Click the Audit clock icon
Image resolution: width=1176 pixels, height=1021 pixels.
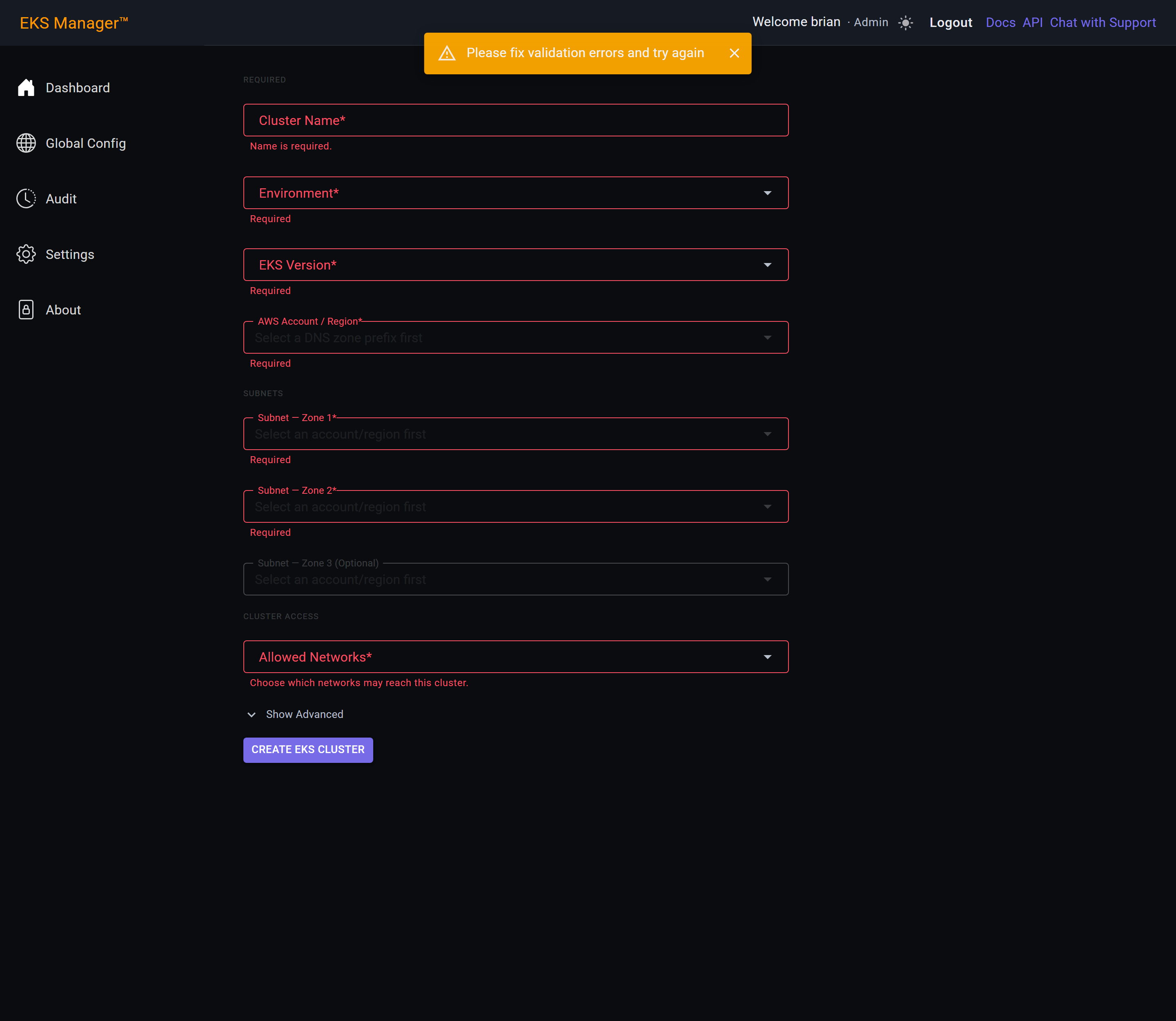[26, 199]
